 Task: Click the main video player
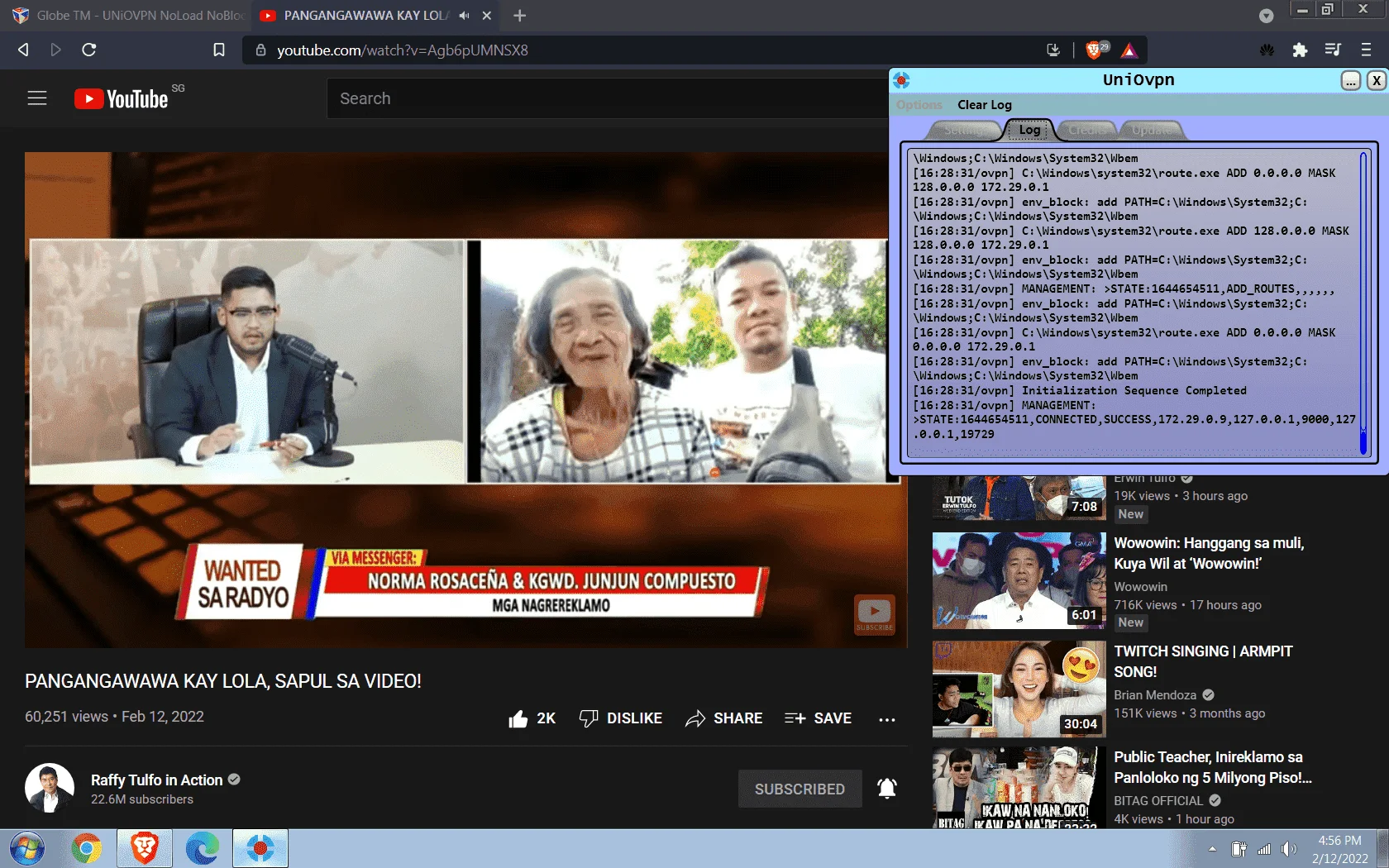465,399
